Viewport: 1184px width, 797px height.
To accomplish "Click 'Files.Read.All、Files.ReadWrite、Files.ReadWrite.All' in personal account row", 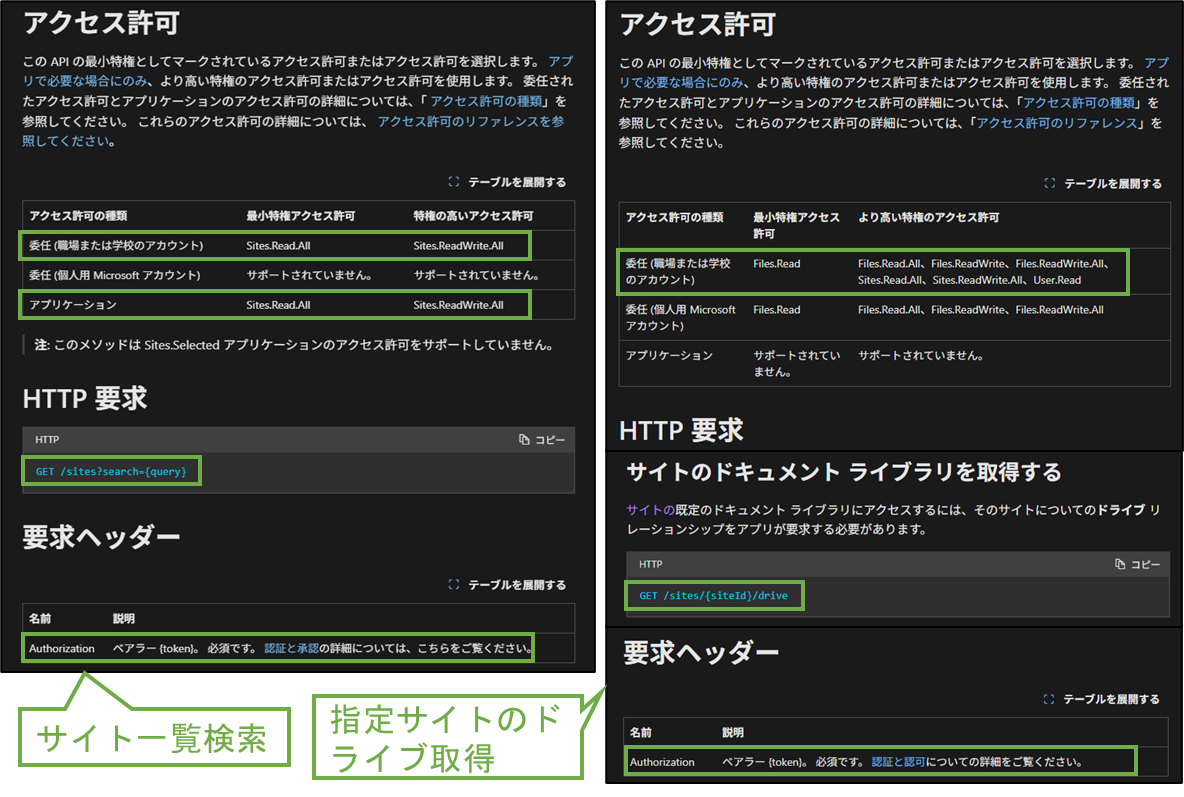I will [x=980, y=310].
